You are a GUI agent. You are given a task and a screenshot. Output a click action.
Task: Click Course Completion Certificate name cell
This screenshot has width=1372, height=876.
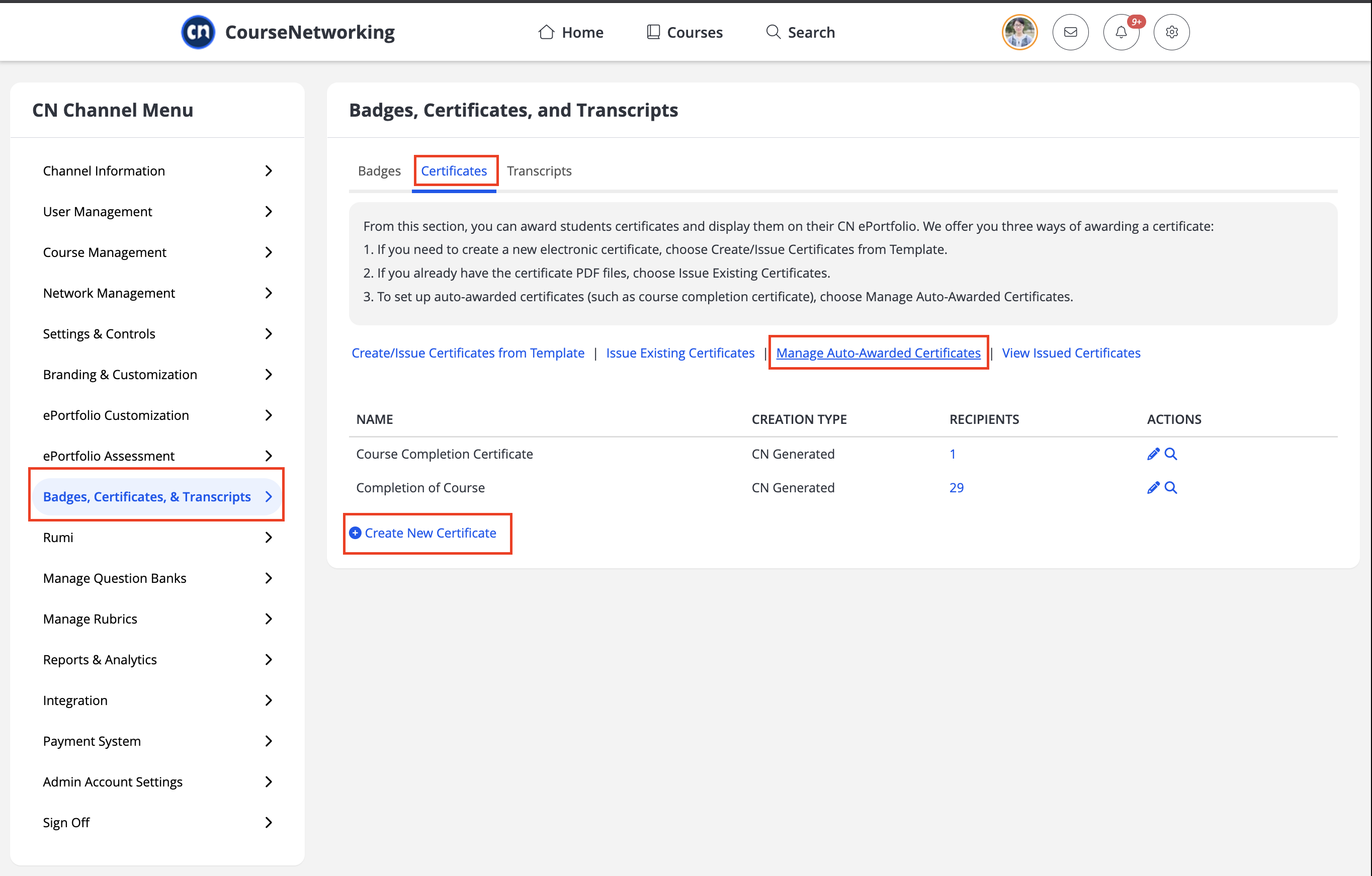pos(445,454)
